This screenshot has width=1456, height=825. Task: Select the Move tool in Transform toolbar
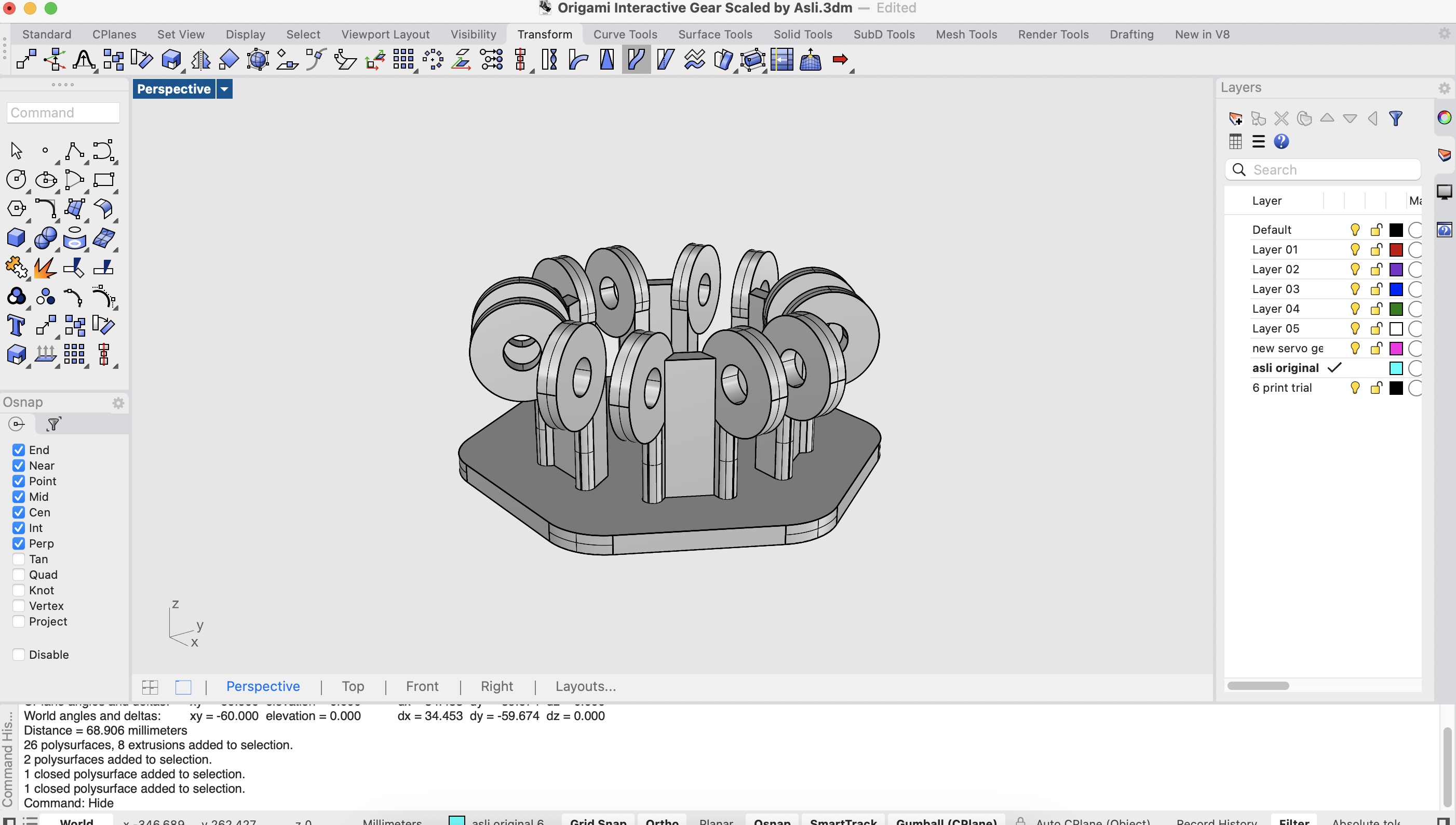coord(26,59)
